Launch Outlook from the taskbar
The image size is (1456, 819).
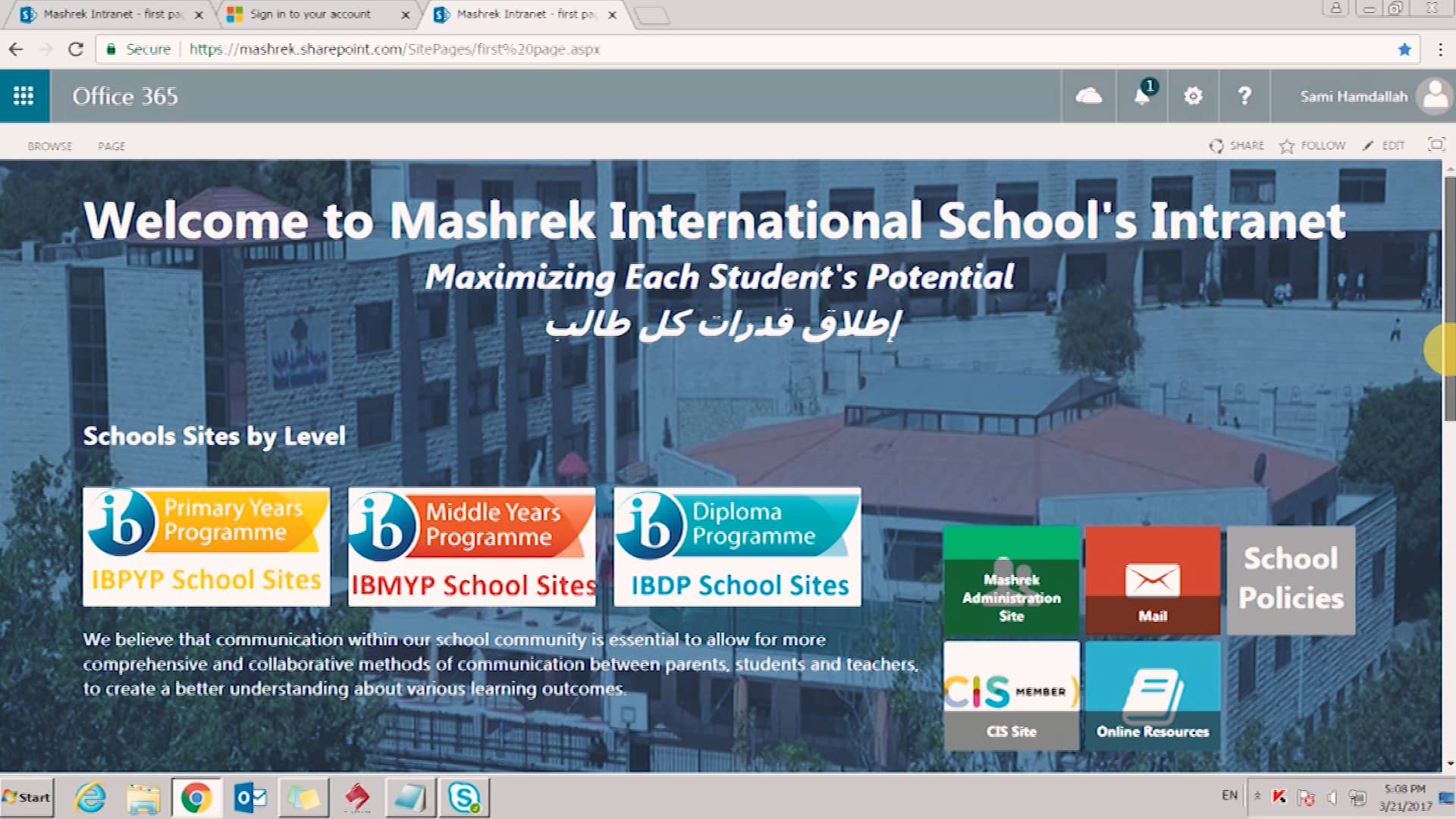tap(251, 797)
